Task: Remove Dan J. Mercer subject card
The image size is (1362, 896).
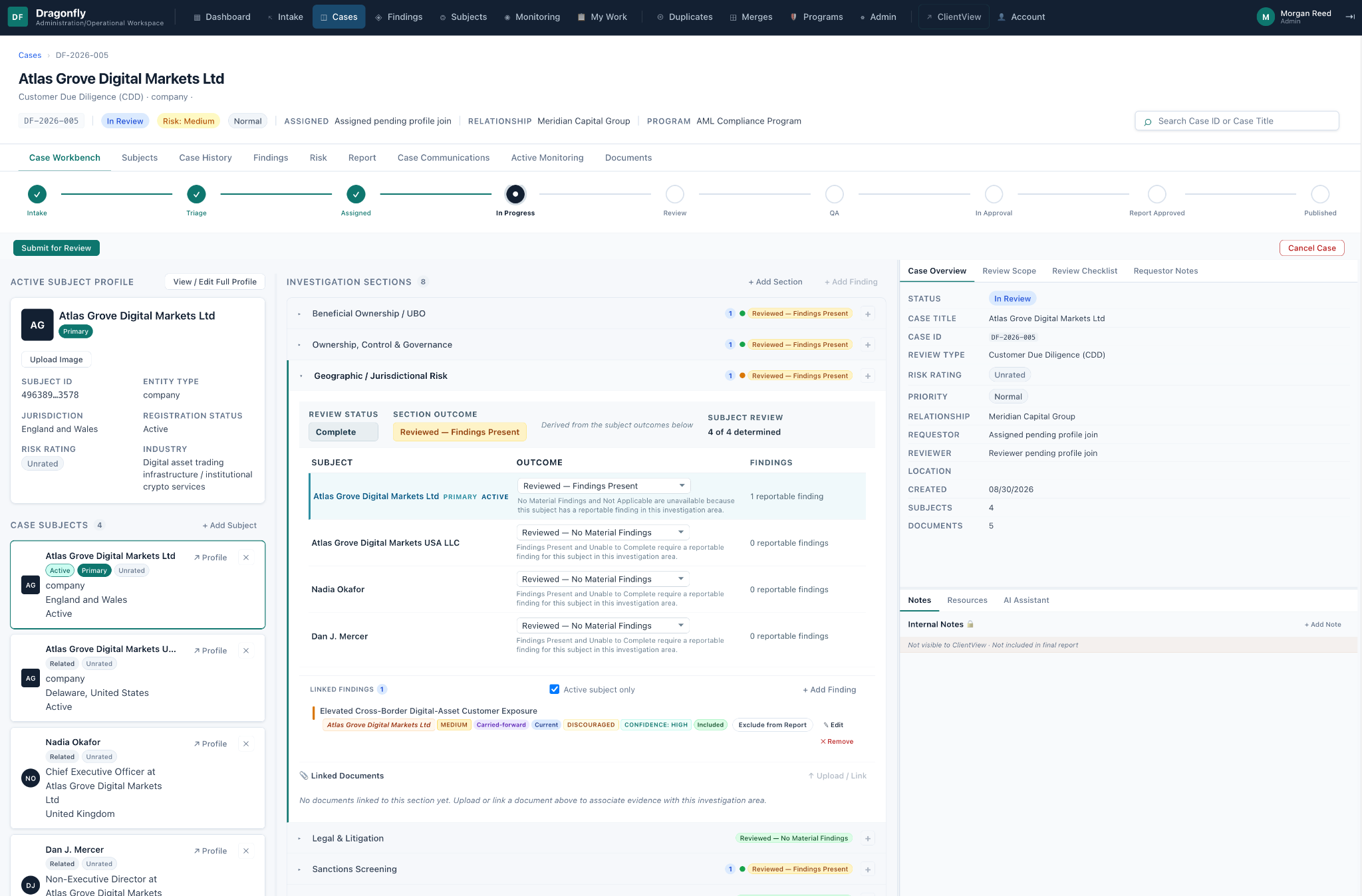Action: (246, 851)
